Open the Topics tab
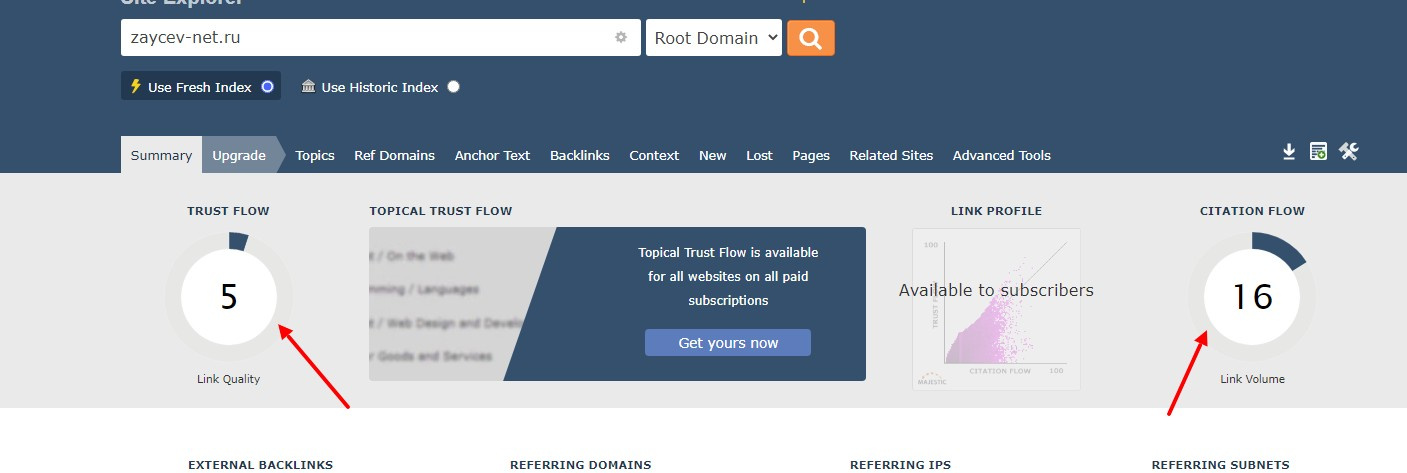Screen dimensions: 1407x473 [315, 155]
